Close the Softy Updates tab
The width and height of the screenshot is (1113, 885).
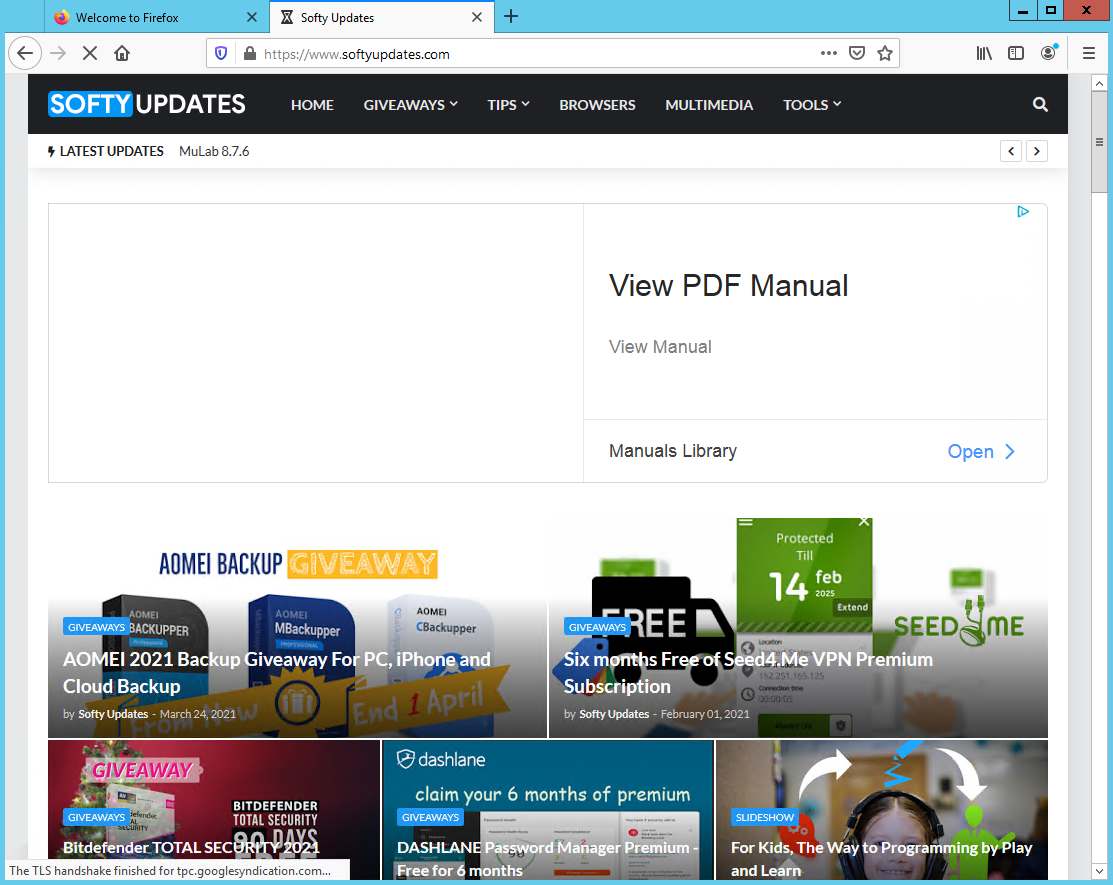coord(477,17)
